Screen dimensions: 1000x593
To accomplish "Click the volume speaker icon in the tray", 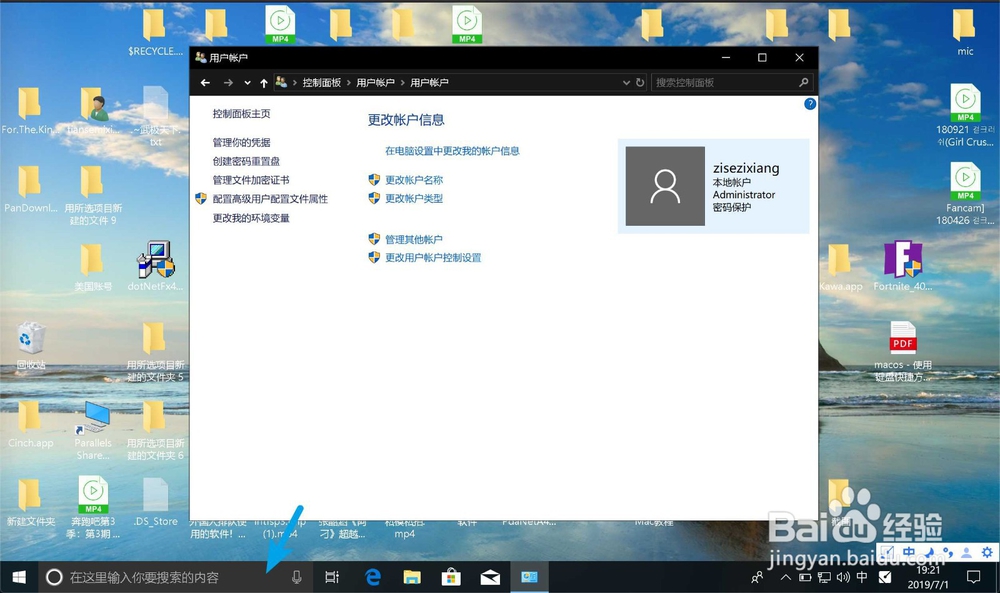I will (843, 577).
